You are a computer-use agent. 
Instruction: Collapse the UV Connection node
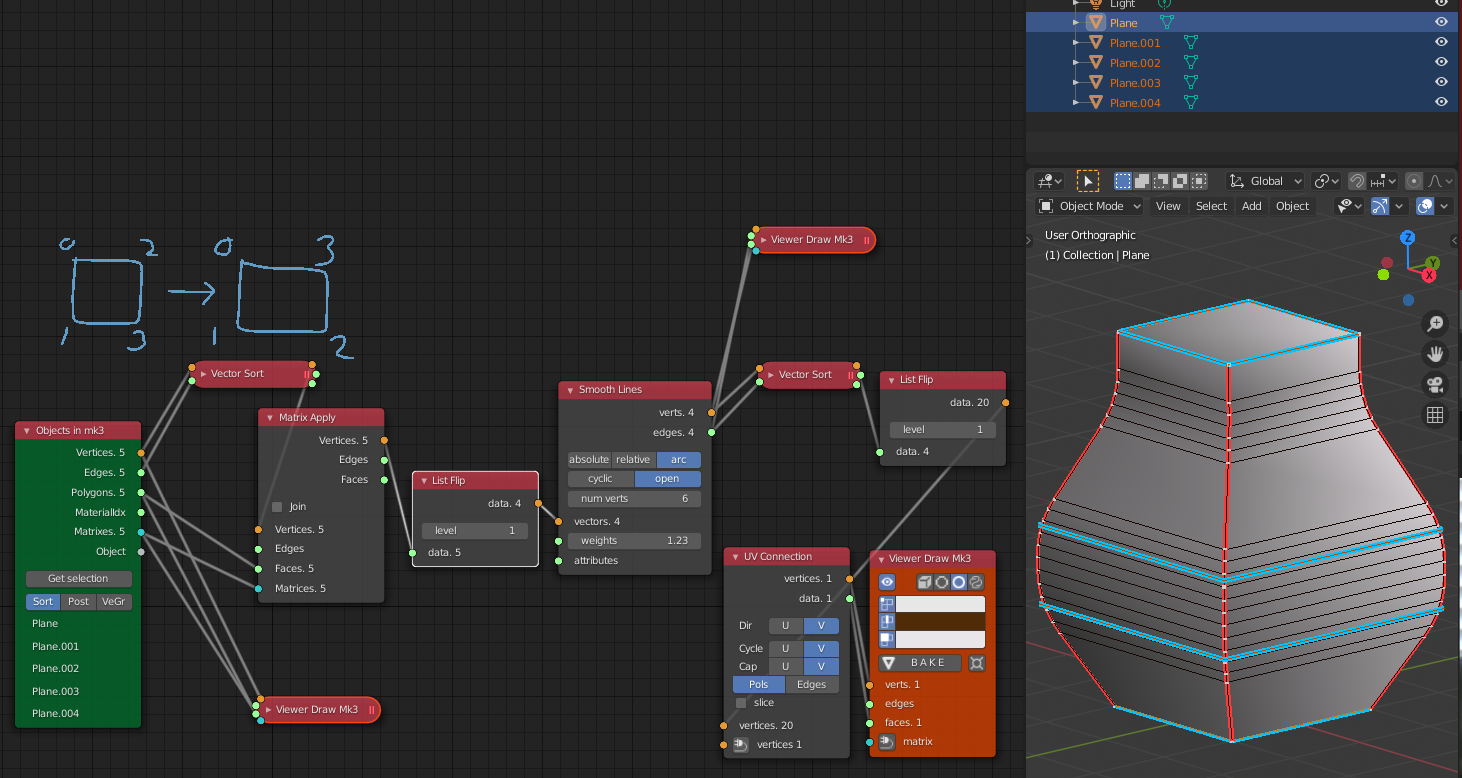tap(735, 557)
